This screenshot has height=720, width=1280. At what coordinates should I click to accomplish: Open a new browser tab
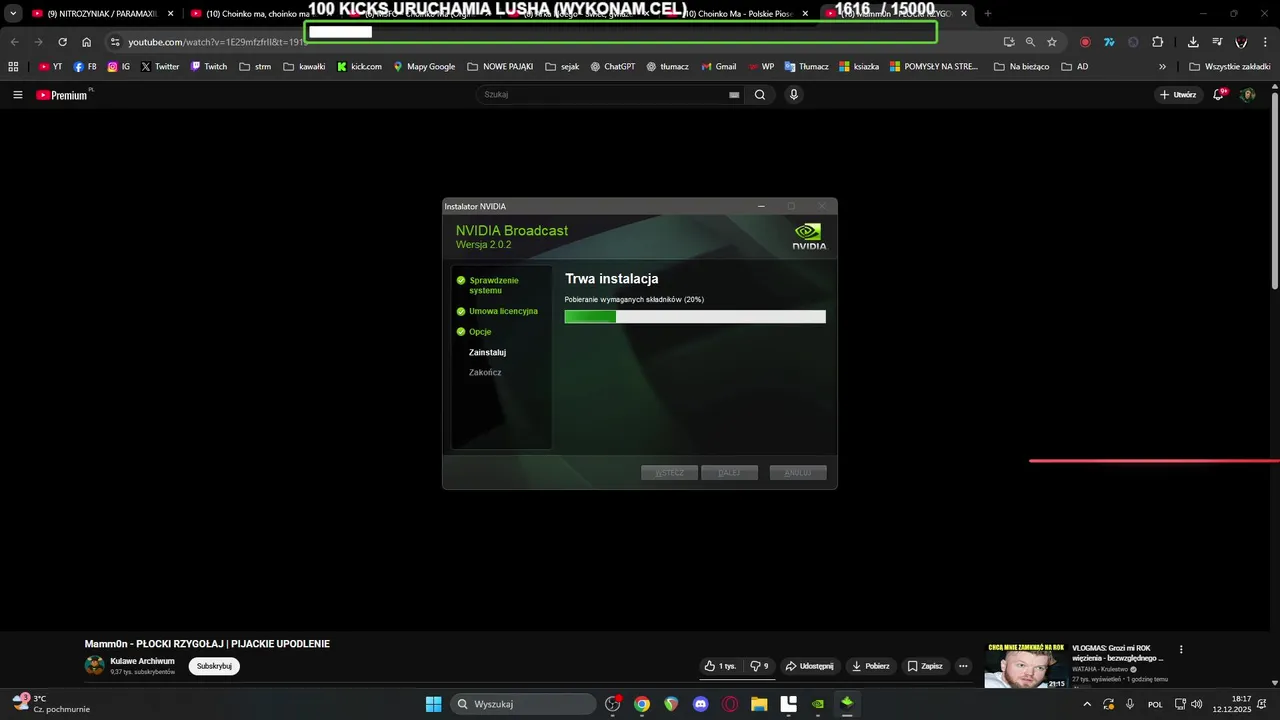click(x=988, y=14)
